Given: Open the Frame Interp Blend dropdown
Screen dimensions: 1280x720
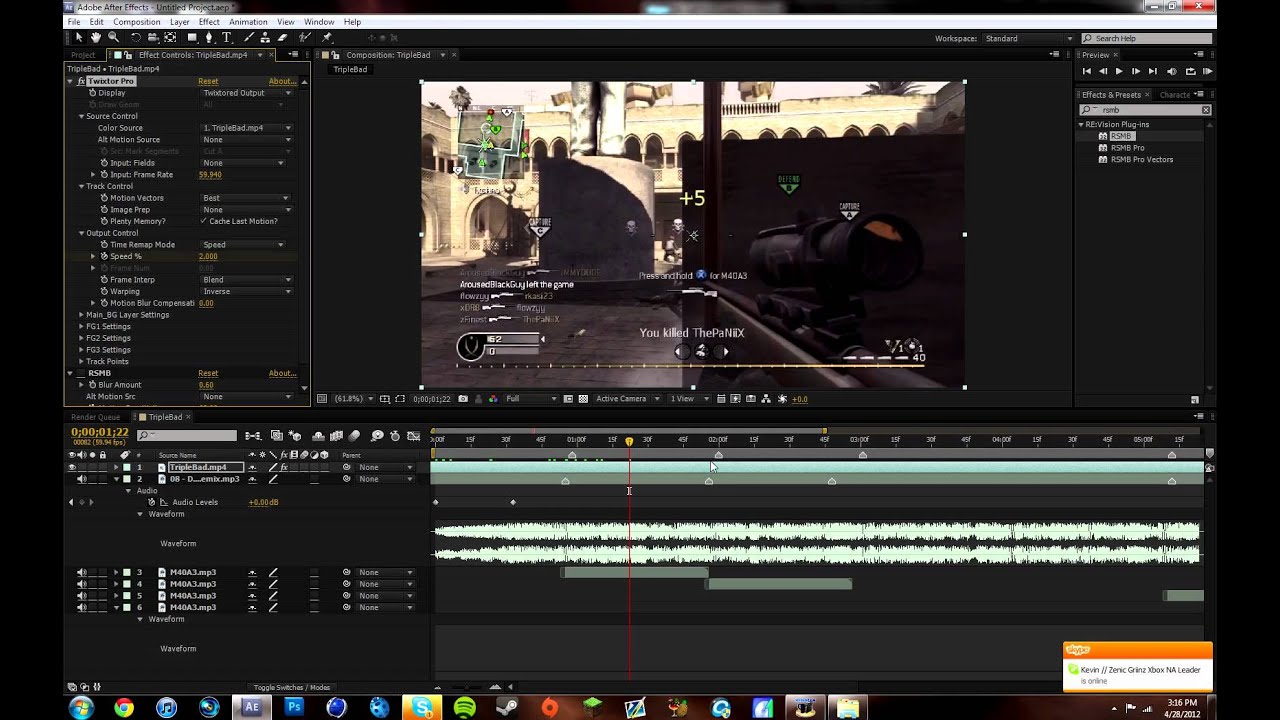Looking at the screenshot, I should pos(247,280).
